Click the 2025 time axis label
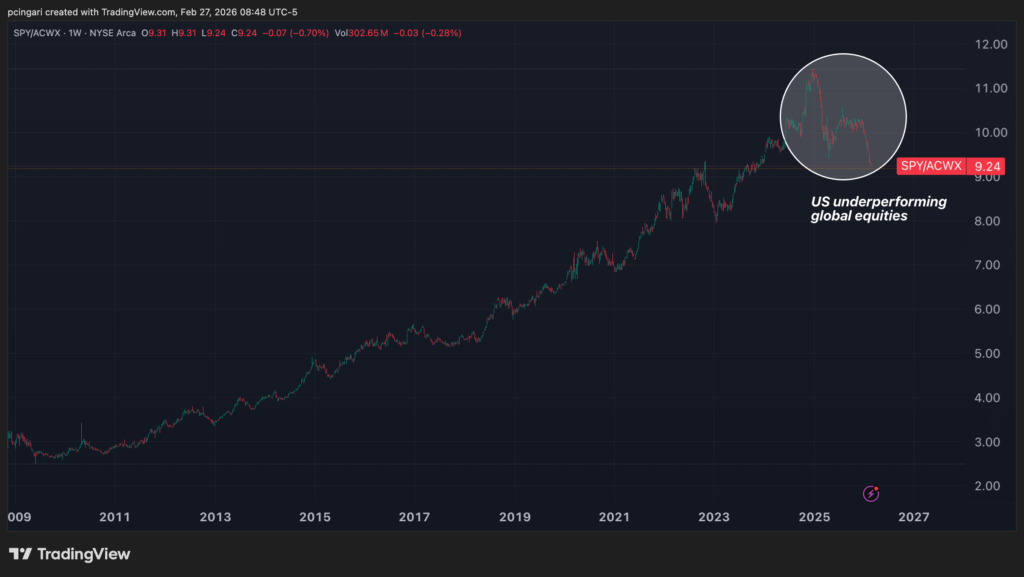Viewport: 1024px width, 577px height. click(x=814, y=517)
